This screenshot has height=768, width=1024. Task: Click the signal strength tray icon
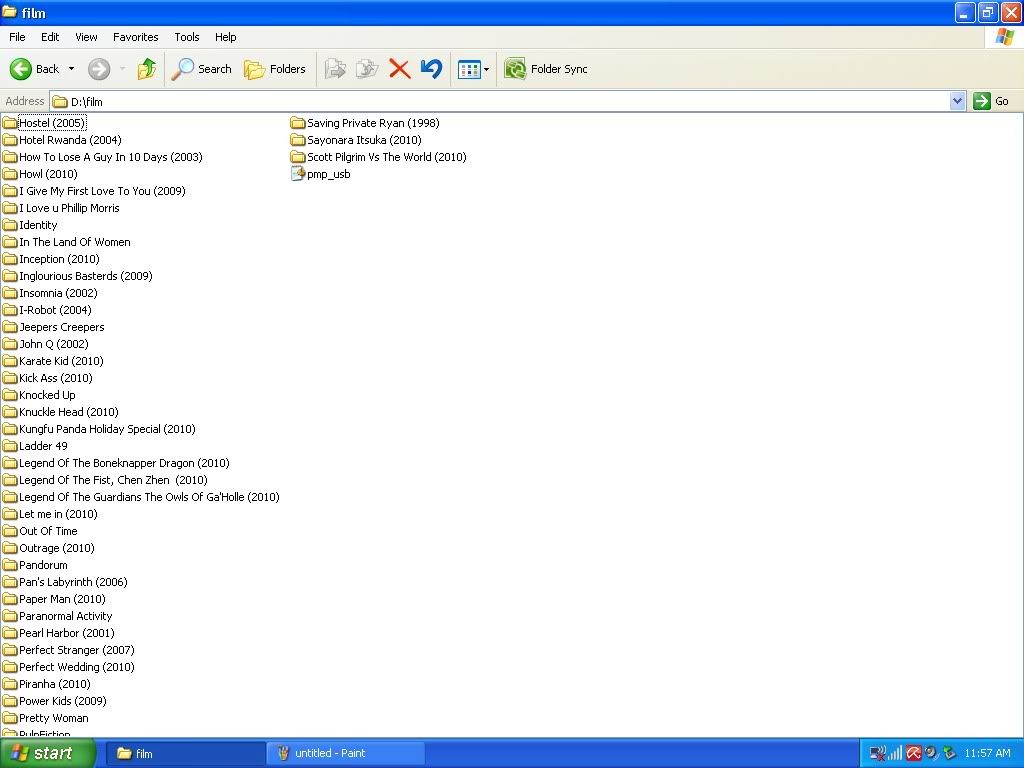pos(895,754)
